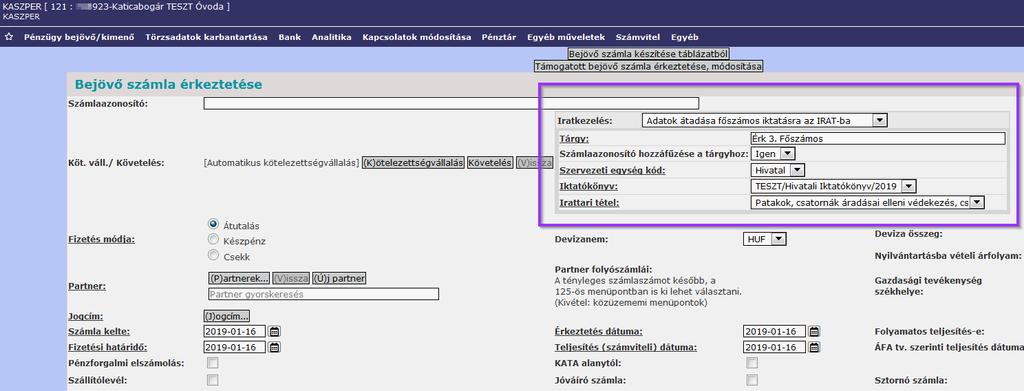Click the (Ú)j partner button
1024x391 pixels.
click(339, 279)
